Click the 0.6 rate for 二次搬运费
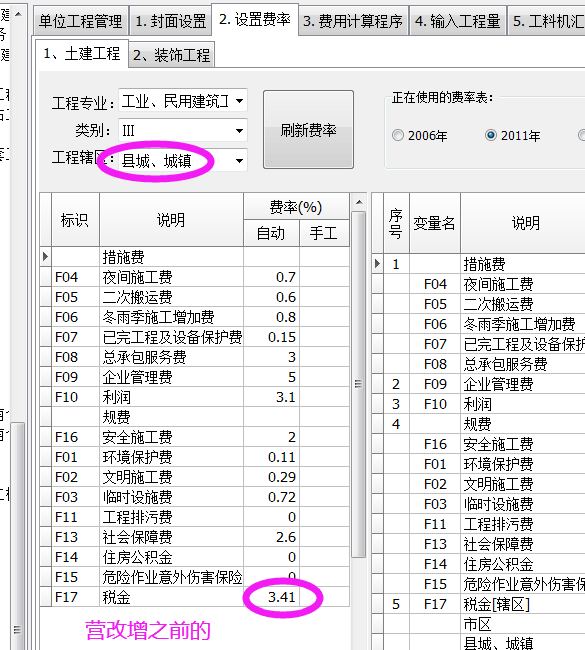 [271, 297]
